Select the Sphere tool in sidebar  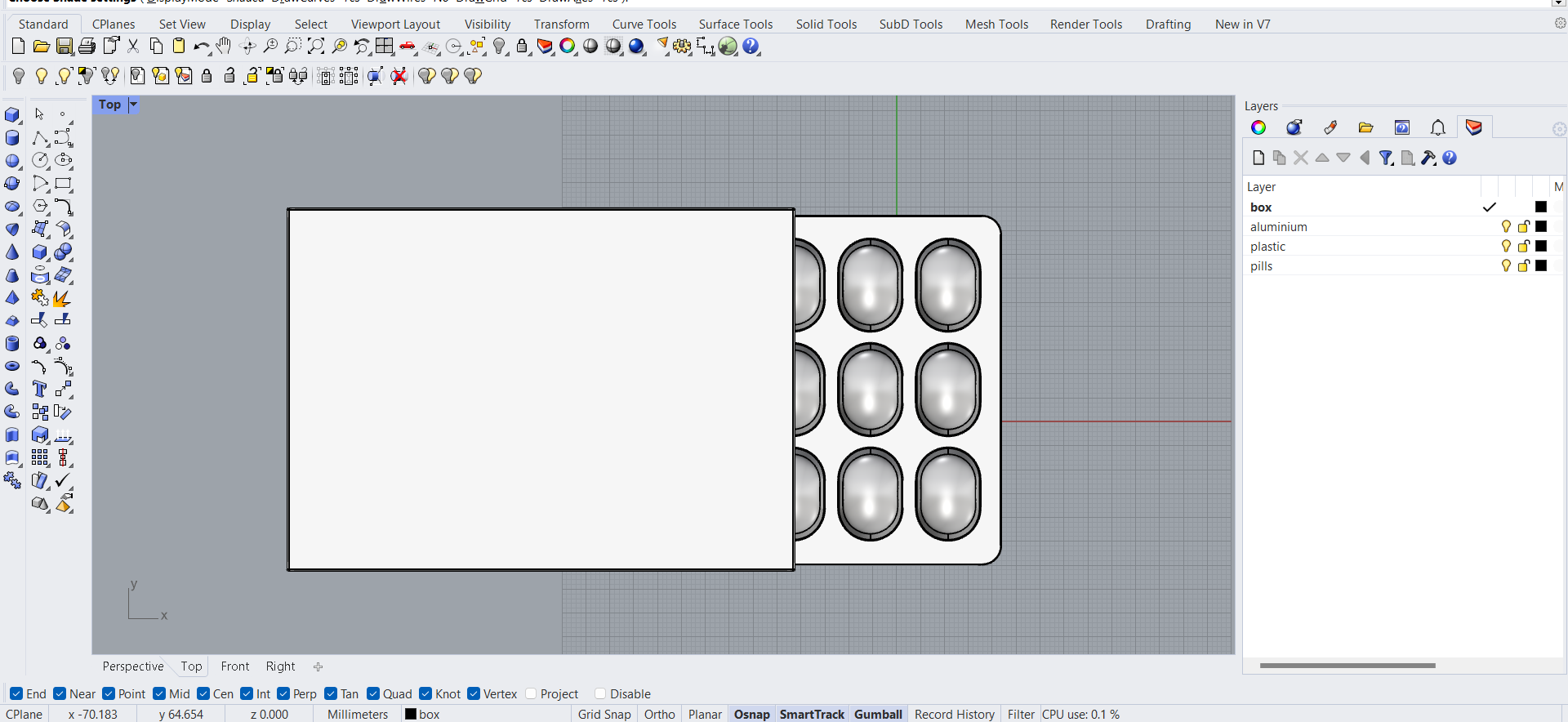point(12,161)
